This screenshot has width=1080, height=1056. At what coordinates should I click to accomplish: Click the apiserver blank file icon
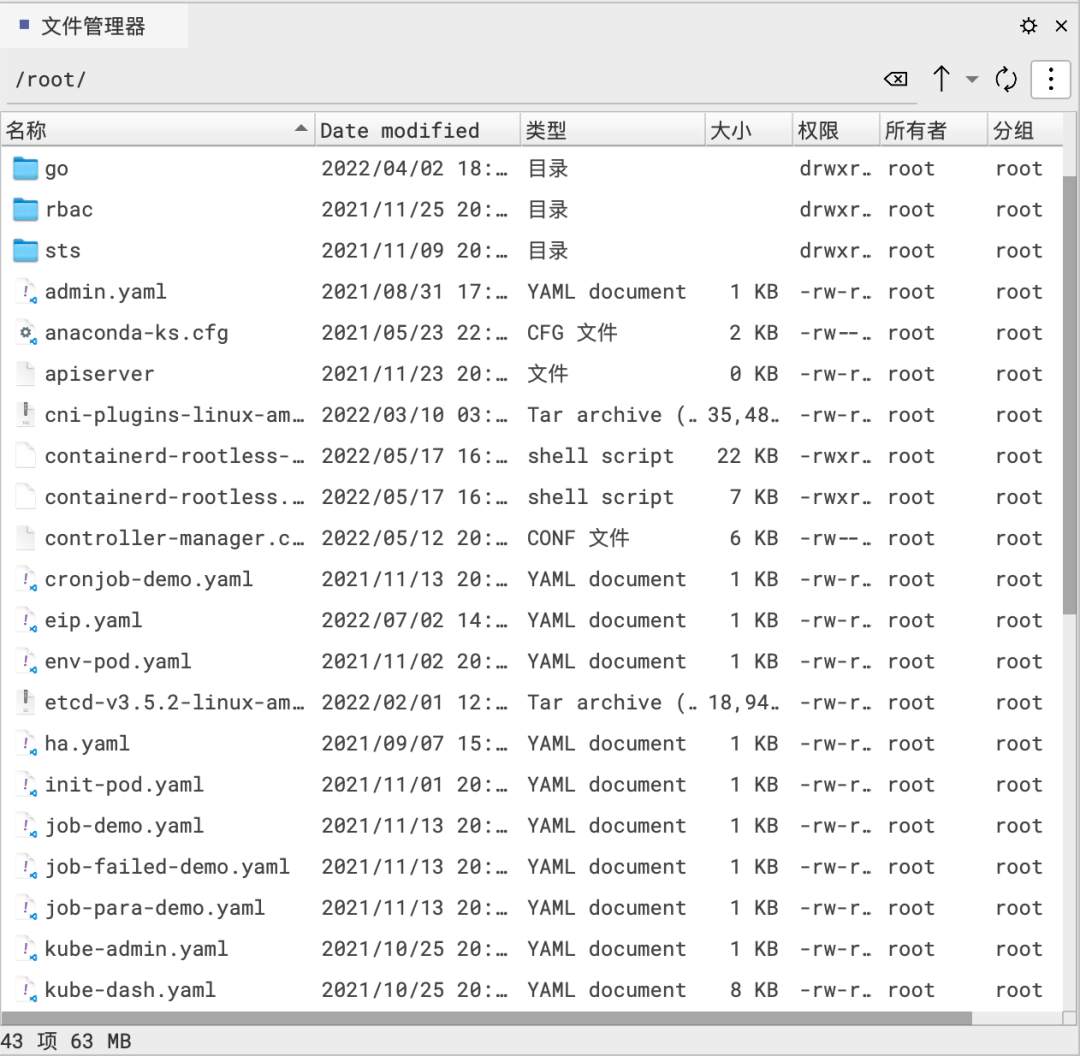[26, 374]
